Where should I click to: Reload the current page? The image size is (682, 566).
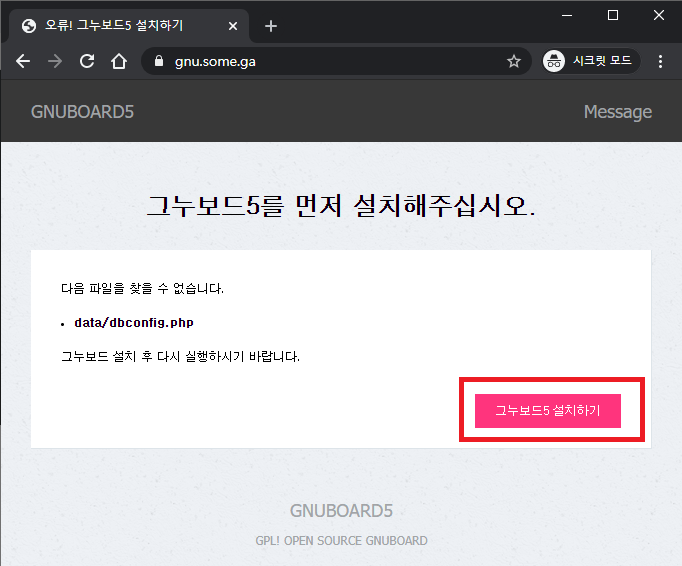point(87,61)
